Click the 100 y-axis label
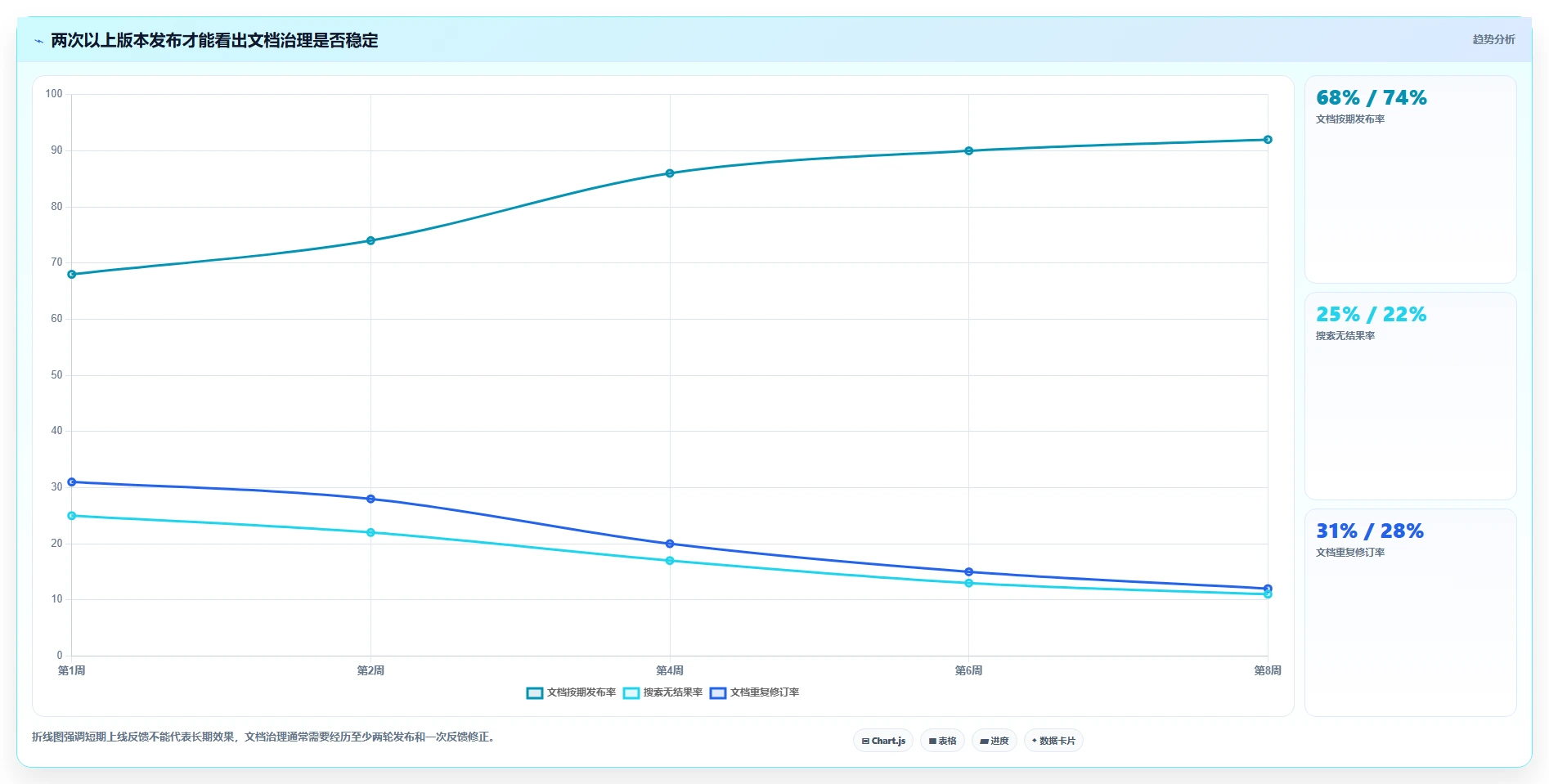Image resolution: width=1549 pixels, height=784 pixels. (x=54, y=94)
